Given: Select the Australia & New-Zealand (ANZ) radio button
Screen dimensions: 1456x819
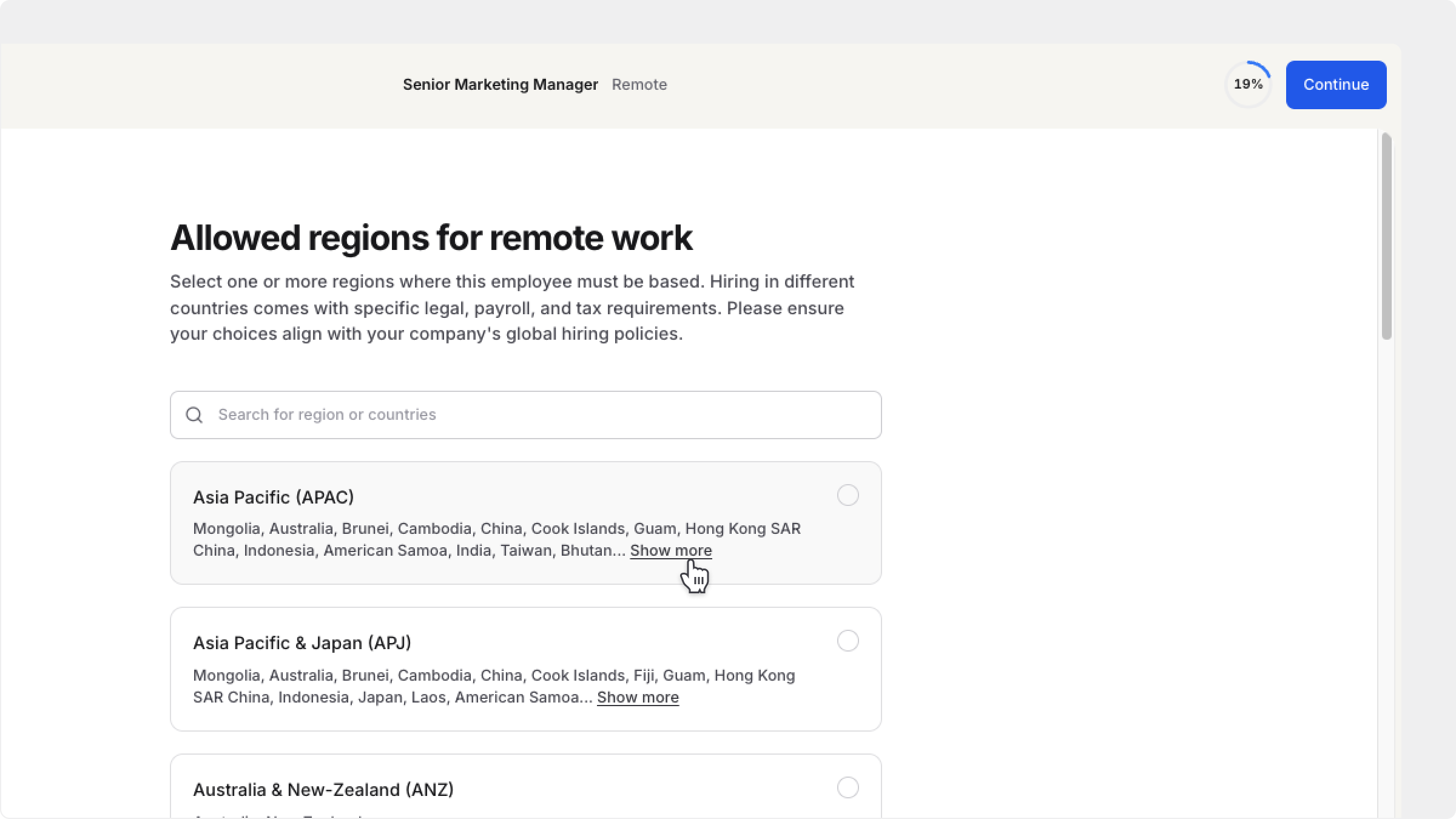Looking at the screenshot, I should (848, 787).
